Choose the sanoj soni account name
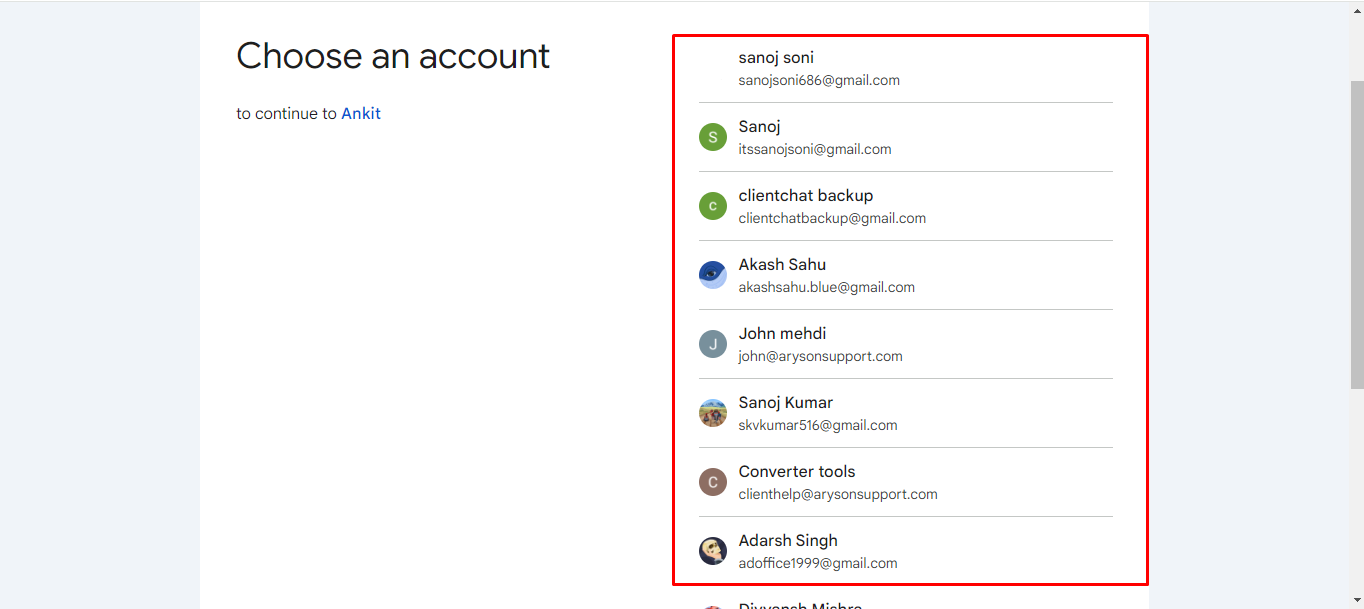This screenshot has height=609, width=1364. (x=776, y=58)
